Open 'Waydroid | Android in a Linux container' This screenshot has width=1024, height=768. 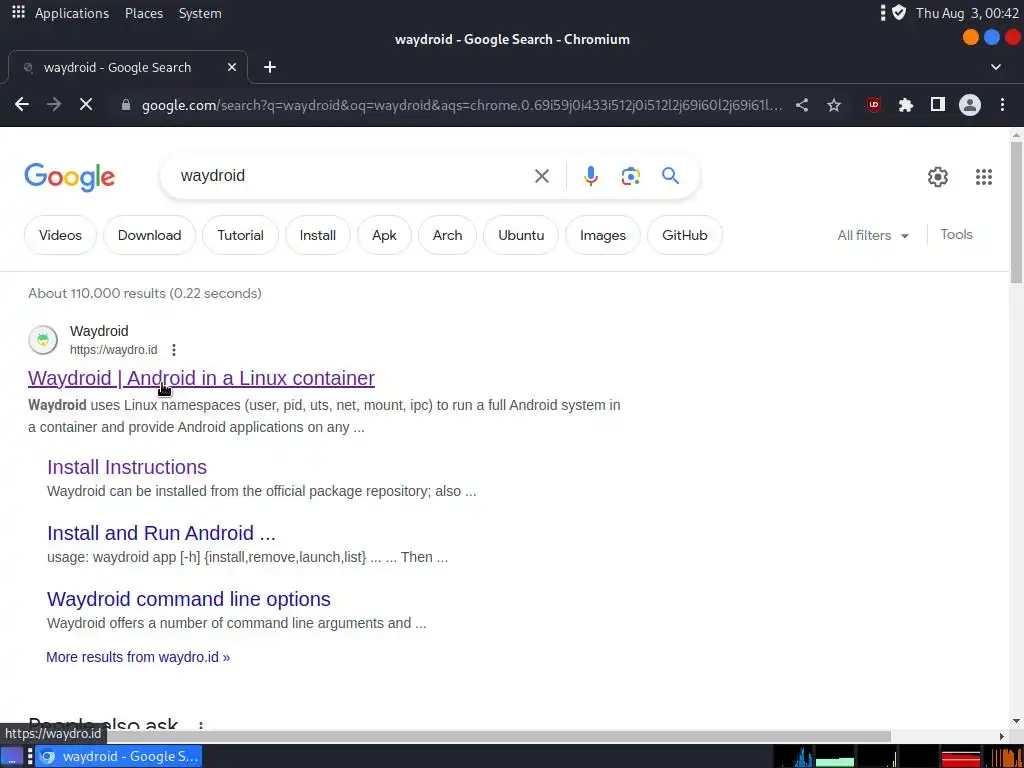201,378
